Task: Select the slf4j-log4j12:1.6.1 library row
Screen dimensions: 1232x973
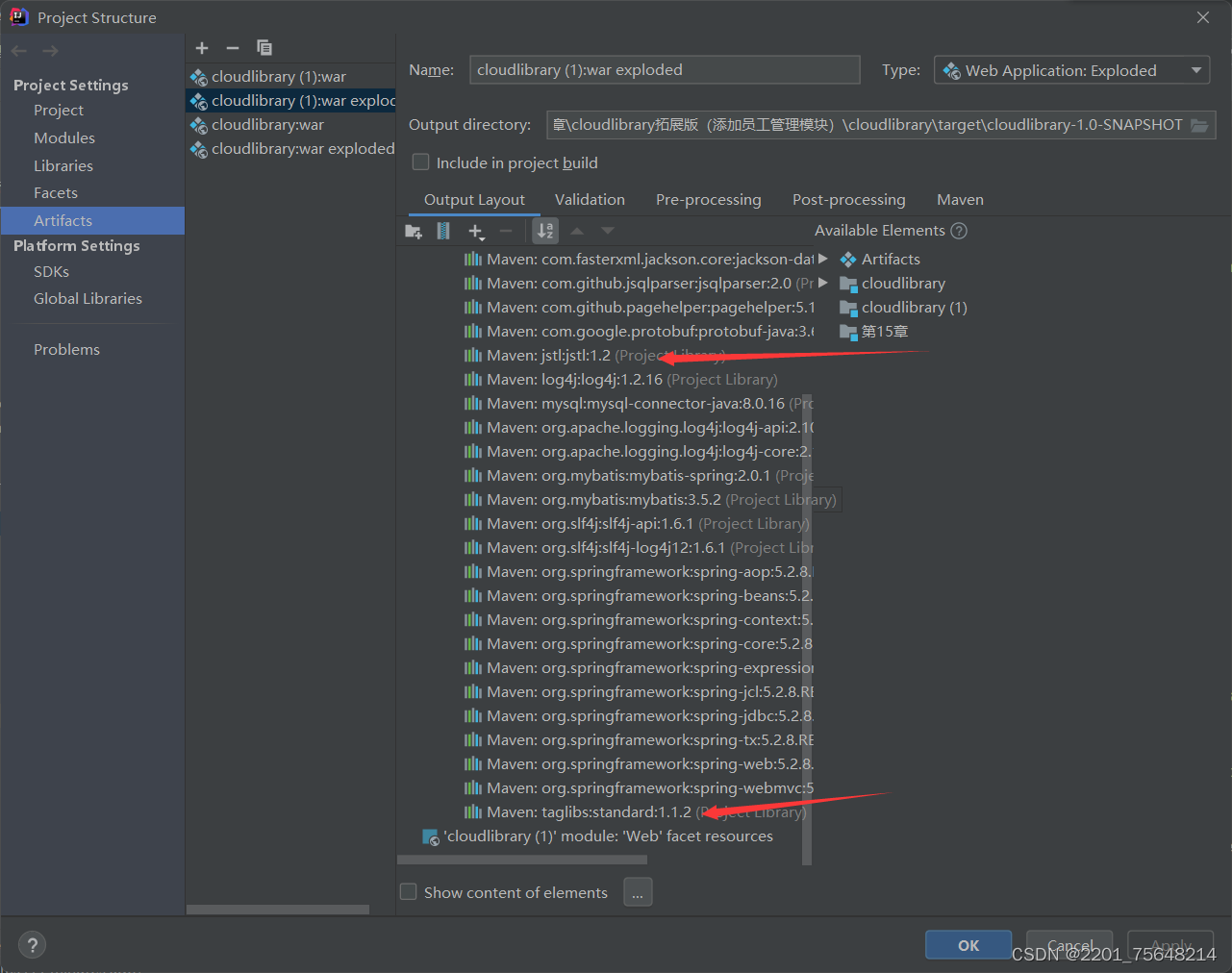Action: coord(638,548)
